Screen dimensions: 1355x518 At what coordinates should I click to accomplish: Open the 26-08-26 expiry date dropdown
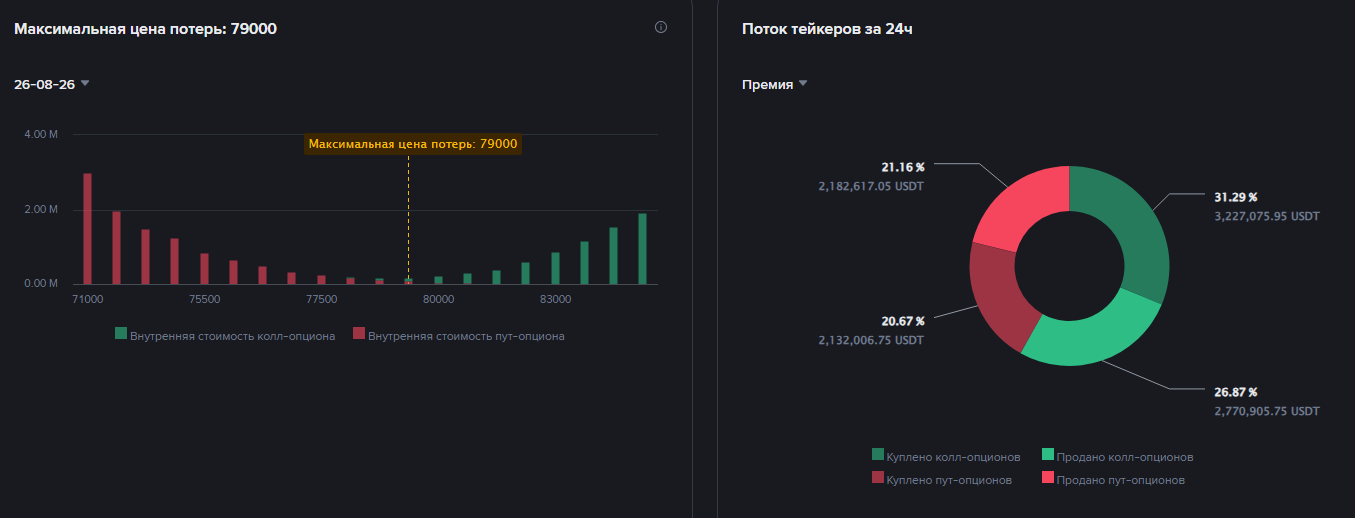(52, 84)
